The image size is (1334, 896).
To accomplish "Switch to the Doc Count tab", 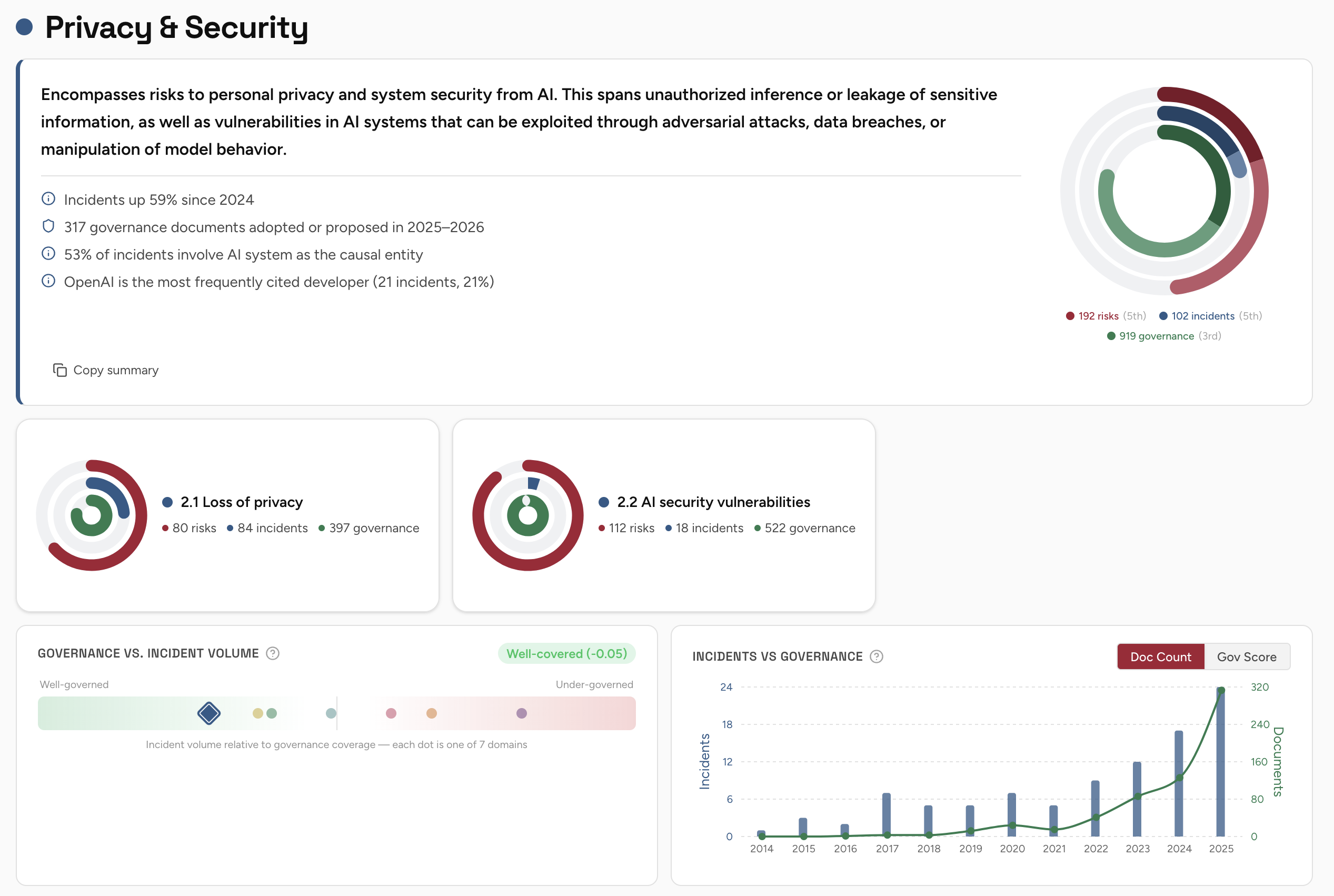I will click(x=1160, y=656).
